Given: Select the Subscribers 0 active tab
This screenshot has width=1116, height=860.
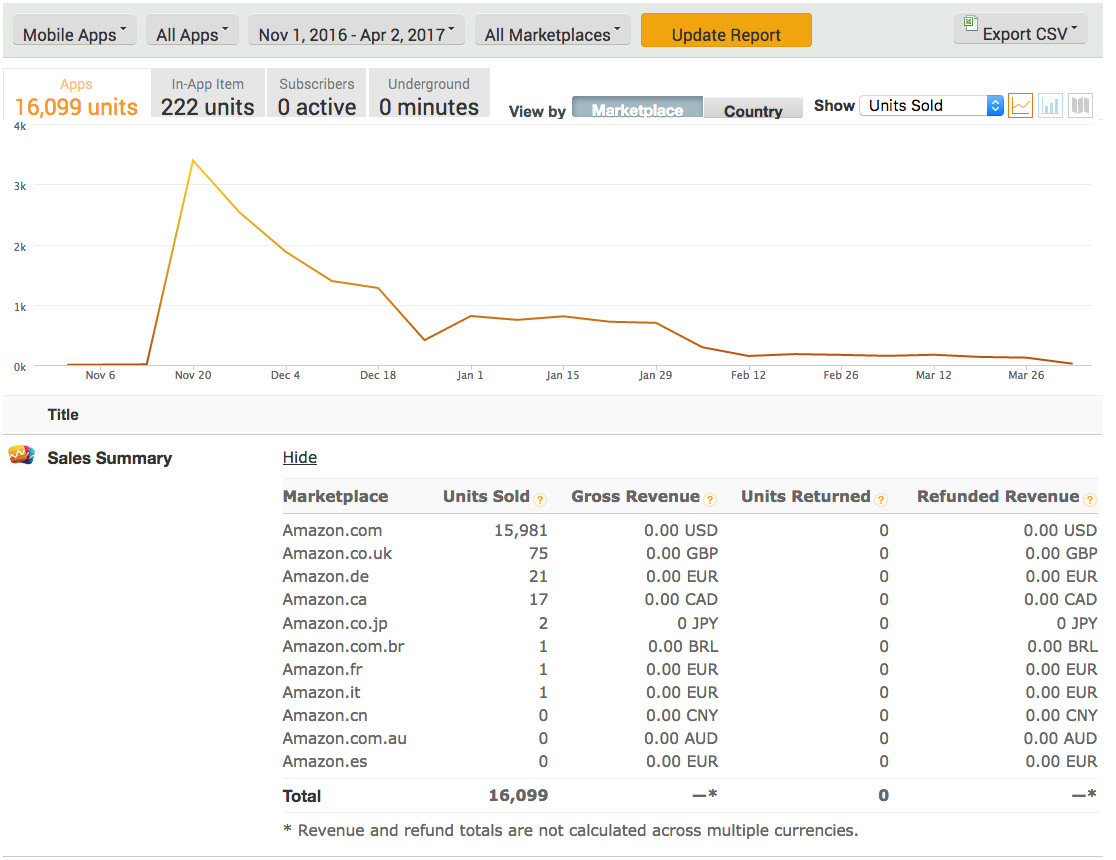Looking at the screenshot, I should pos(317,95).
